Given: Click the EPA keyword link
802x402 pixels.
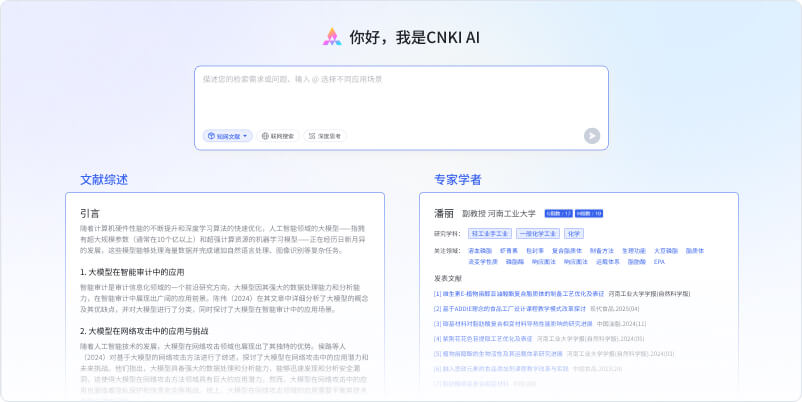Looking at the screenshot, I should point(659,261).
